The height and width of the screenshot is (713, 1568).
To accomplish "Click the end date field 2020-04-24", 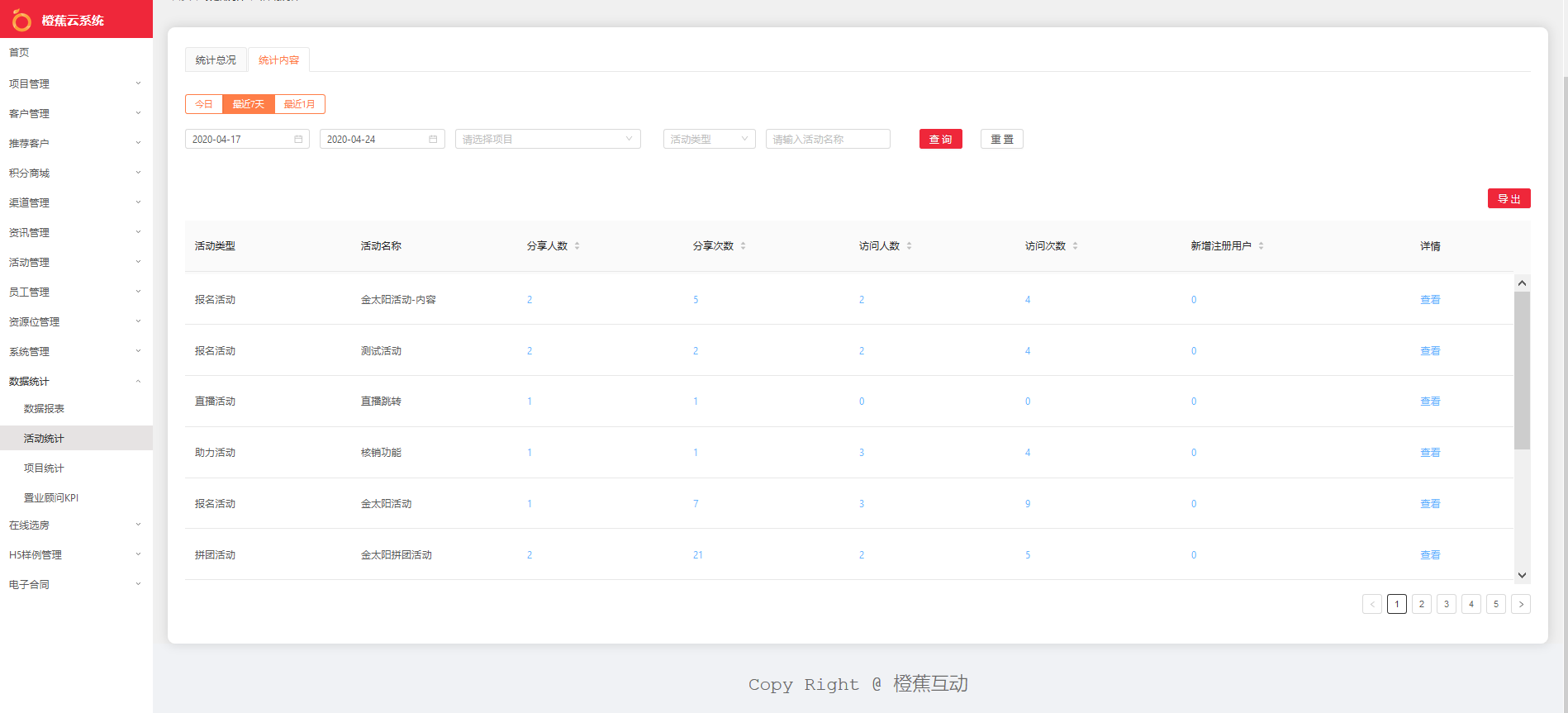I will coord(382,139).
